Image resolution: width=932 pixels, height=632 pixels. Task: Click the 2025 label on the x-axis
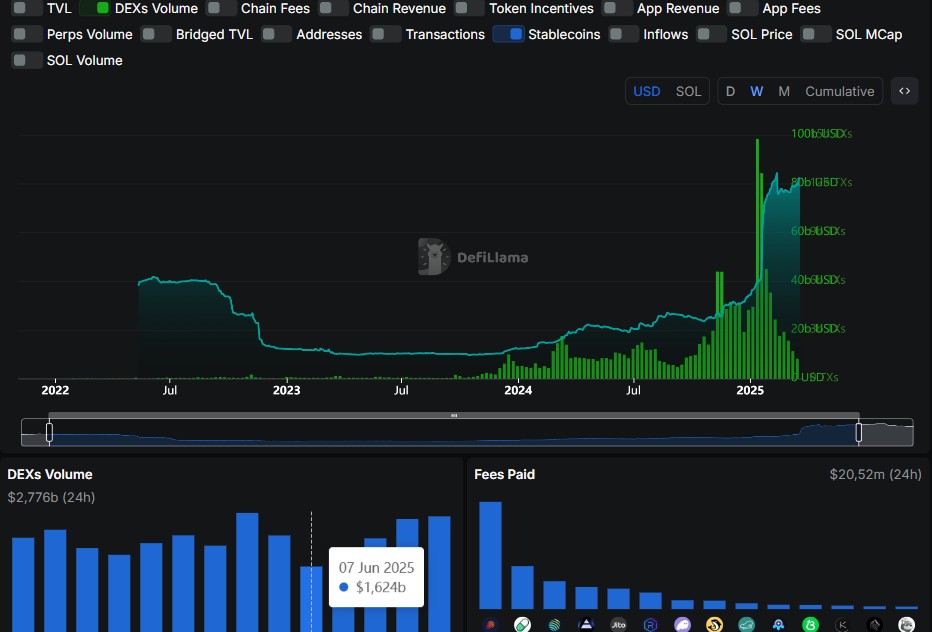(x=750, y=391)
